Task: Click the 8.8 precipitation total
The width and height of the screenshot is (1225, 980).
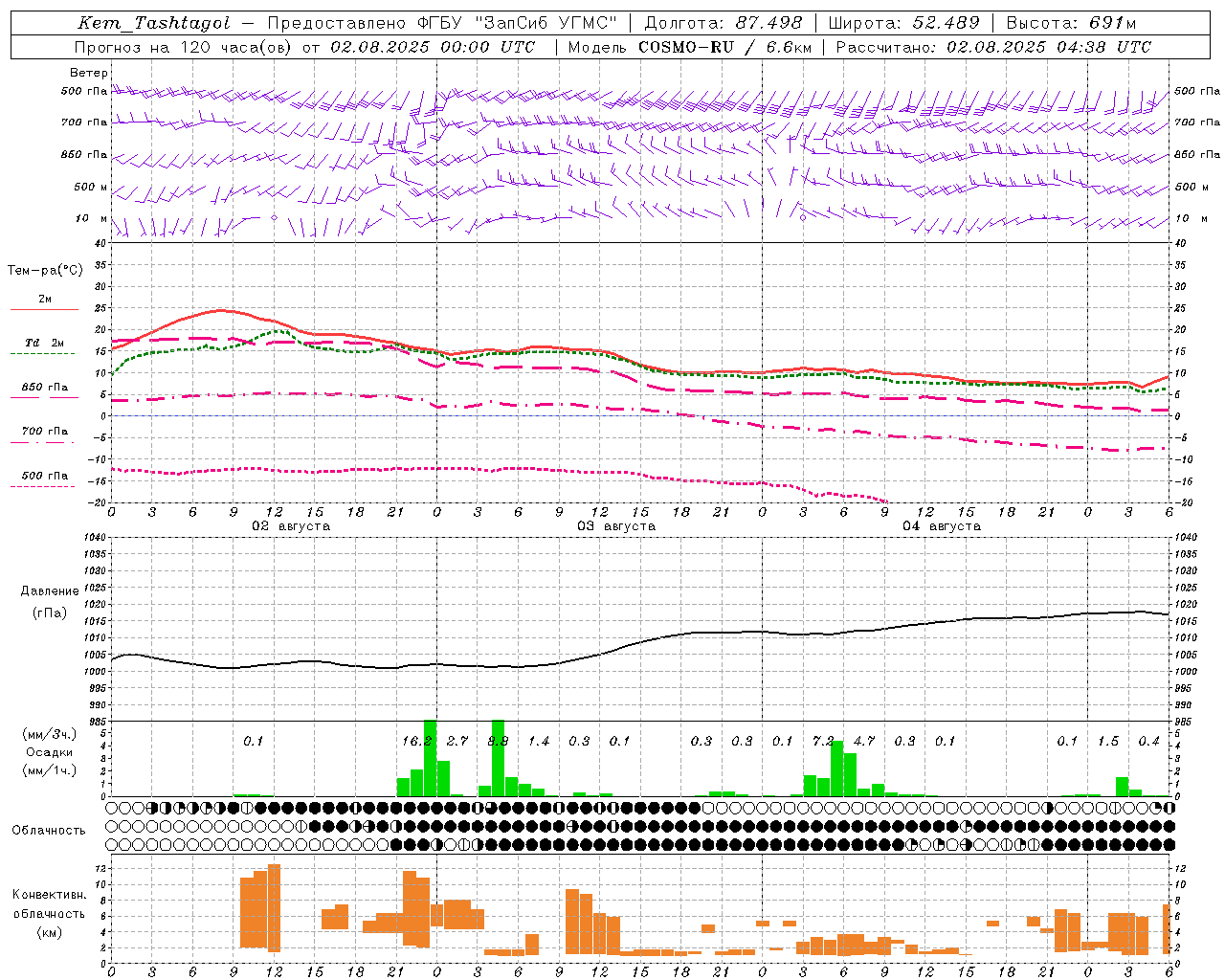Action: coord(498,741)
